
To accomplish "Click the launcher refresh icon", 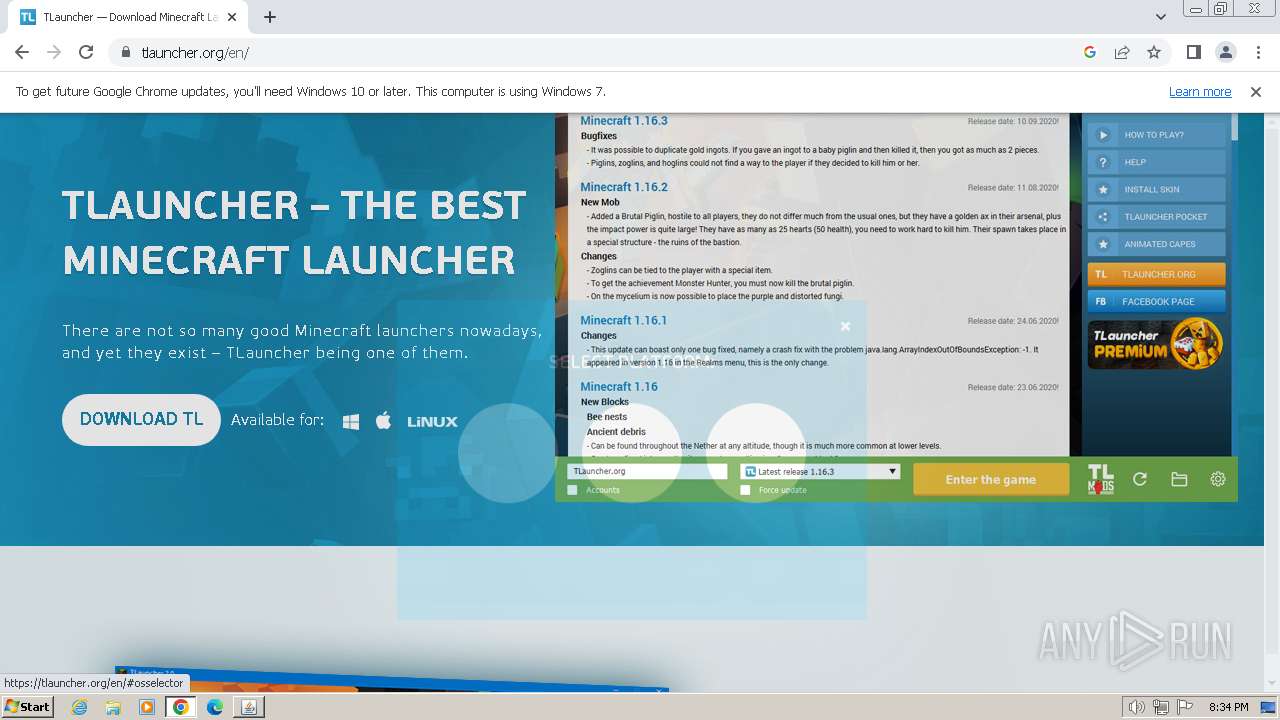I will 1139,479.
